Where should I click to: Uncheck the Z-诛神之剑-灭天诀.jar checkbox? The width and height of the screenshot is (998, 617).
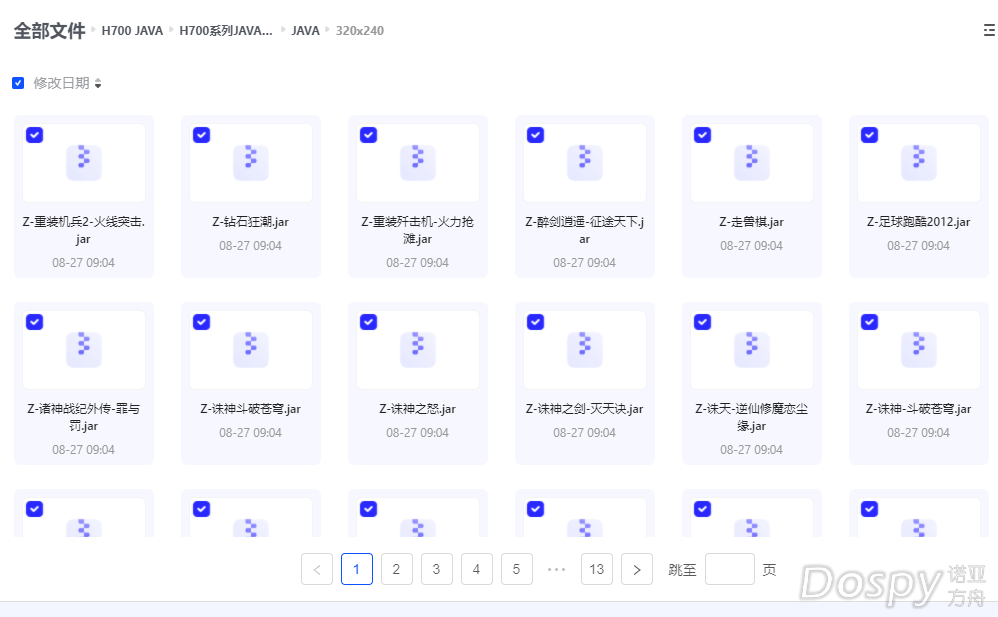(x=536, y=322)
